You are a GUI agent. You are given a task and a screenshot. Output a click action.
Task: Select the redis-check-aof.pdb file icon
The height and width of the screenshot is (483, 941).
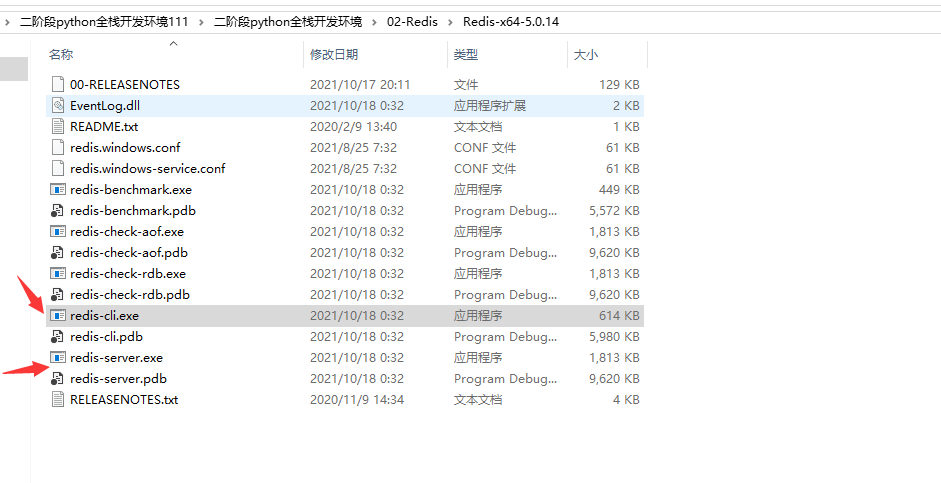tap(58, 253)
